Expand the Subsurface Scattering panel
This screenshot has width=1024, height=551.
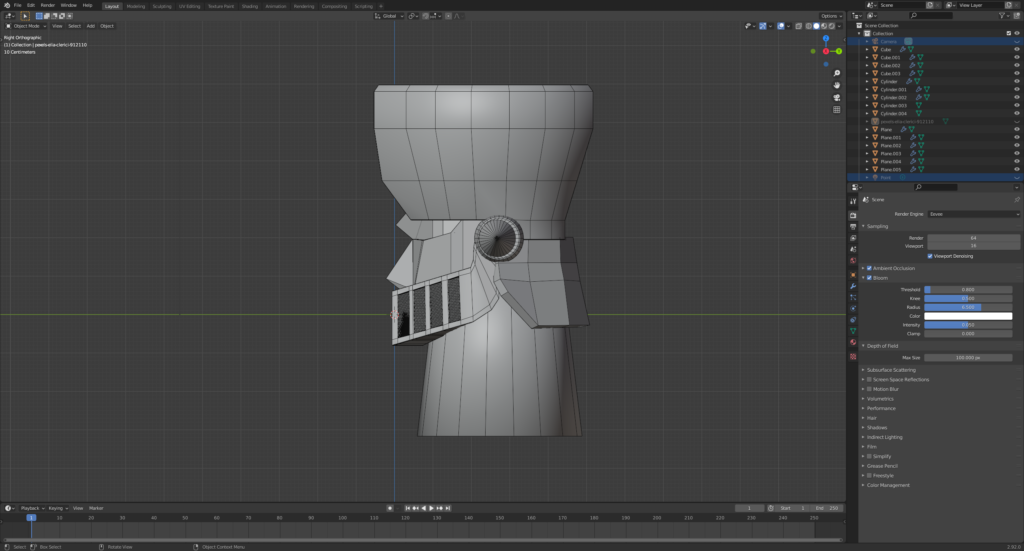tap(890, 370)
